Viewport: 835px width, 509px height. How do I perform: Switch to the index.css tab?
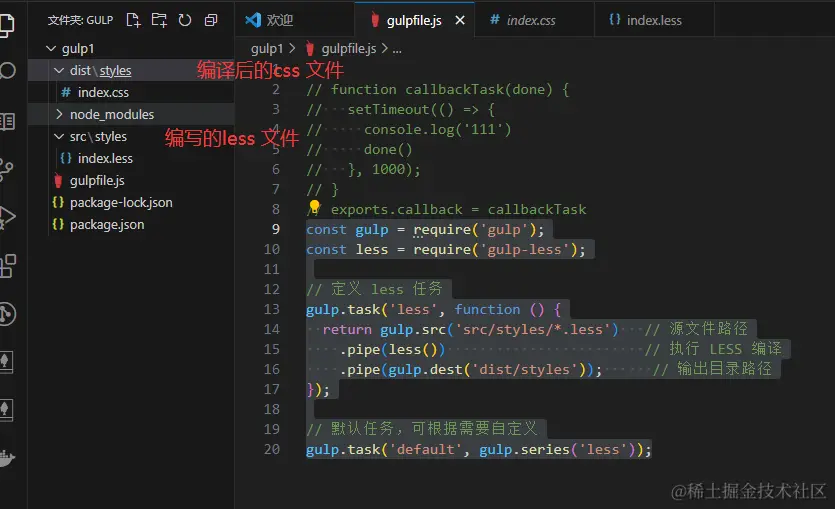coord(534,20)
